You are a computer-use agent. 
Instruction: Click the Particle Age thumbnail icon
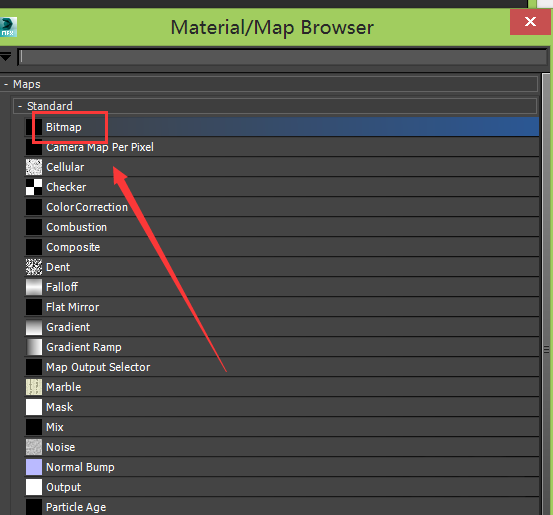tap(34, 507)
